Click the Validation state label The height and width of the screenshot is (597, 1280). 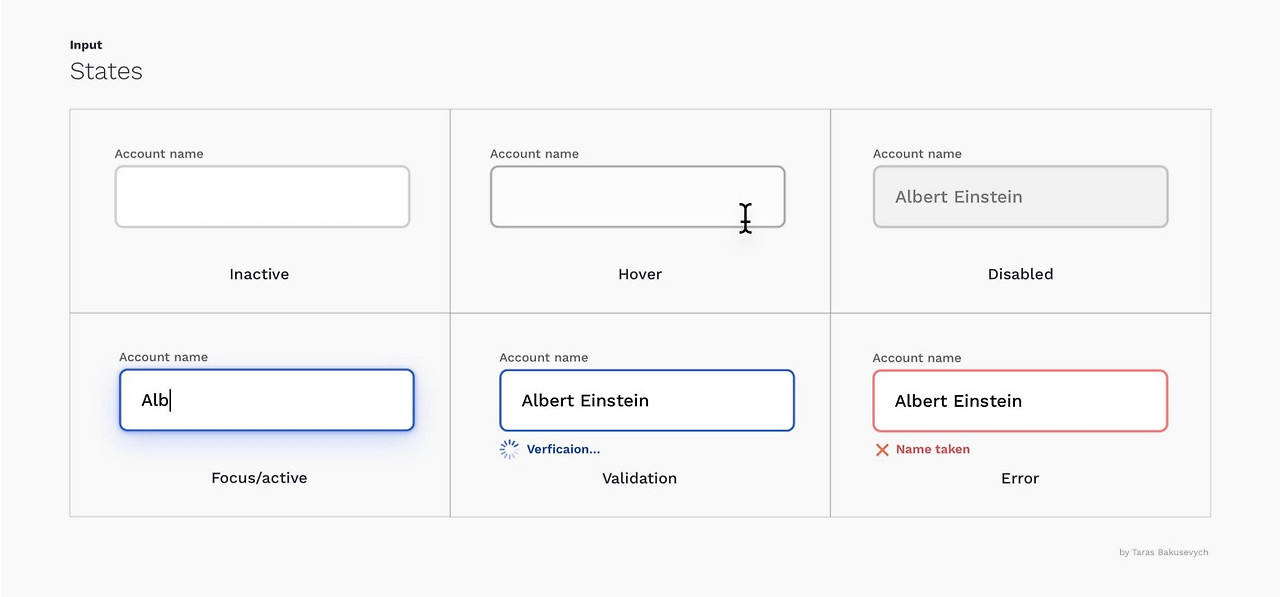pyautogui.click(x=639, y=478)
